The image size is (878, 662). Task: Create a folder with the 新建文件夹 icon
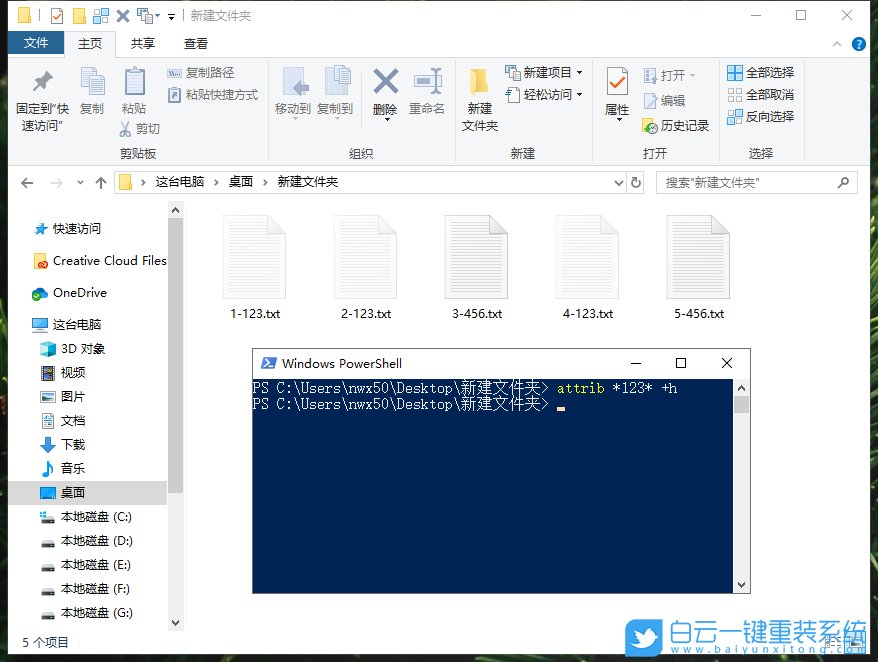[x=480, y=96]
